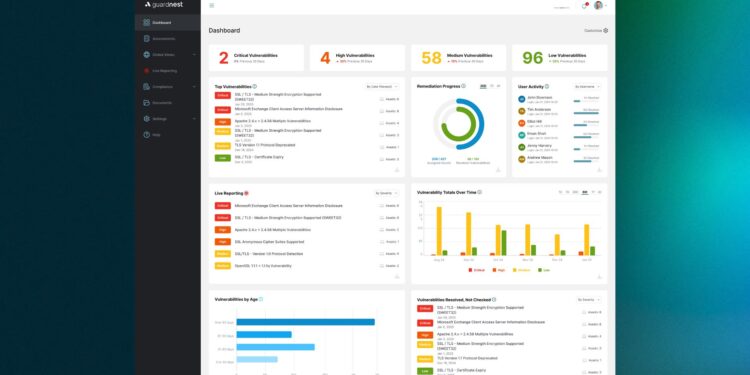This screenshot has width=750, height=375.
Task: Click the Compliance sidebar icon
Action: (146, 87)
